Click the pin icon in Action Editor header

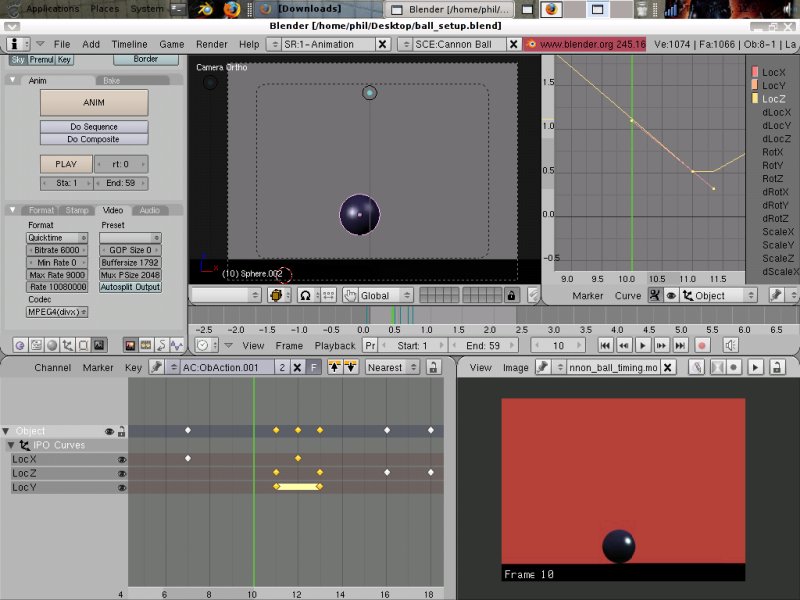pos(157,367)
